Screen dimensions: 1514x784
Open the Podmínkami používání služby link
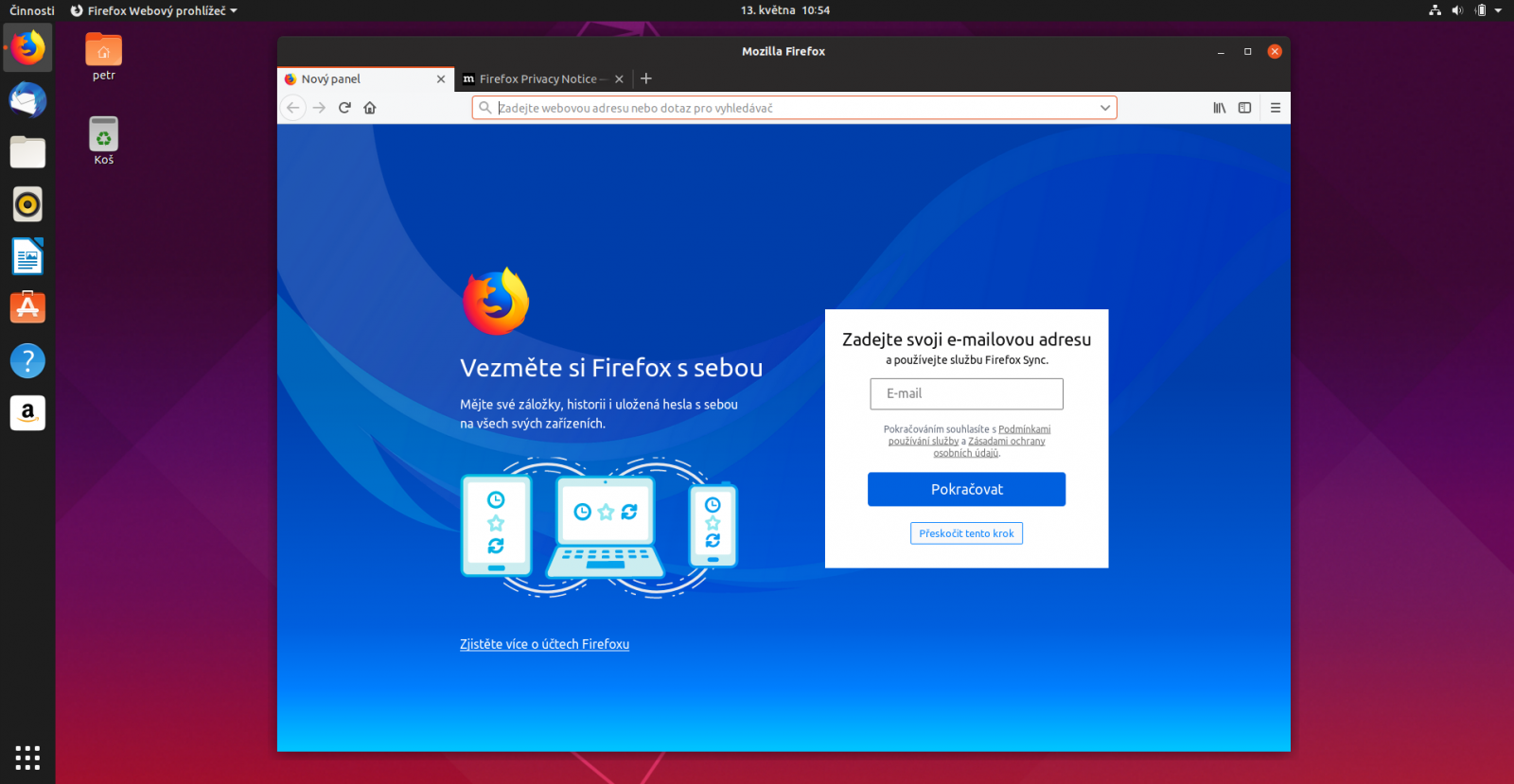pos(969,435)
